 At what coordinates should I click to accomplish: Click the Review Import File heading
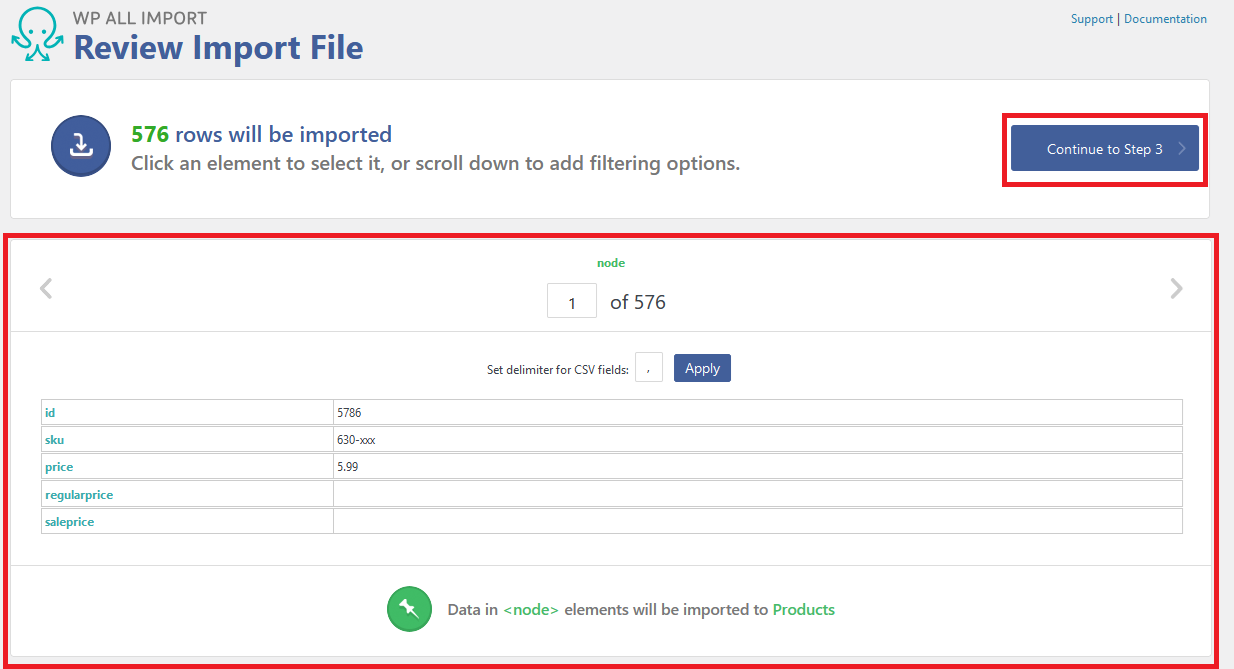click(x=218, y=47)
